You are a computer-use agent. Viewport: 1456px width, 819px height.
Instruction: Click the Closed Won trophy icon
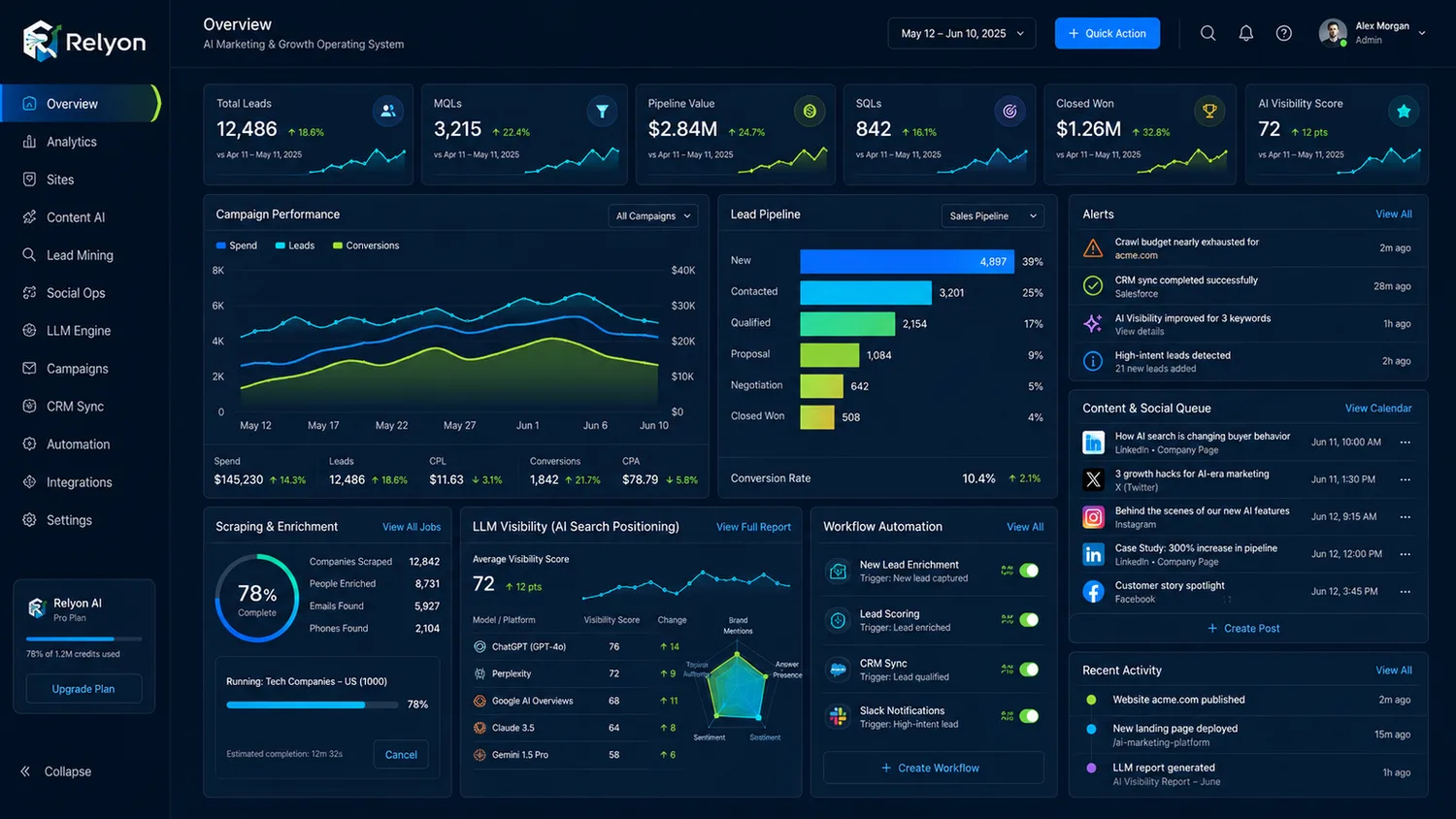[1209, 111]
